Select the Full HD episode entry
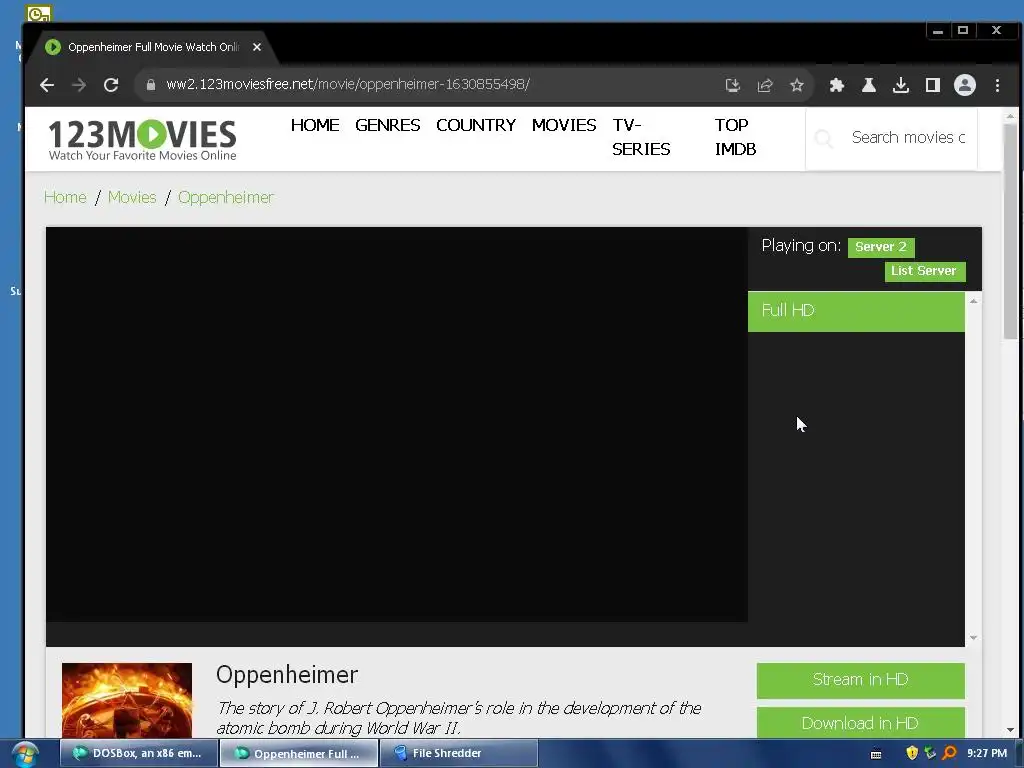 coord(856,311)
